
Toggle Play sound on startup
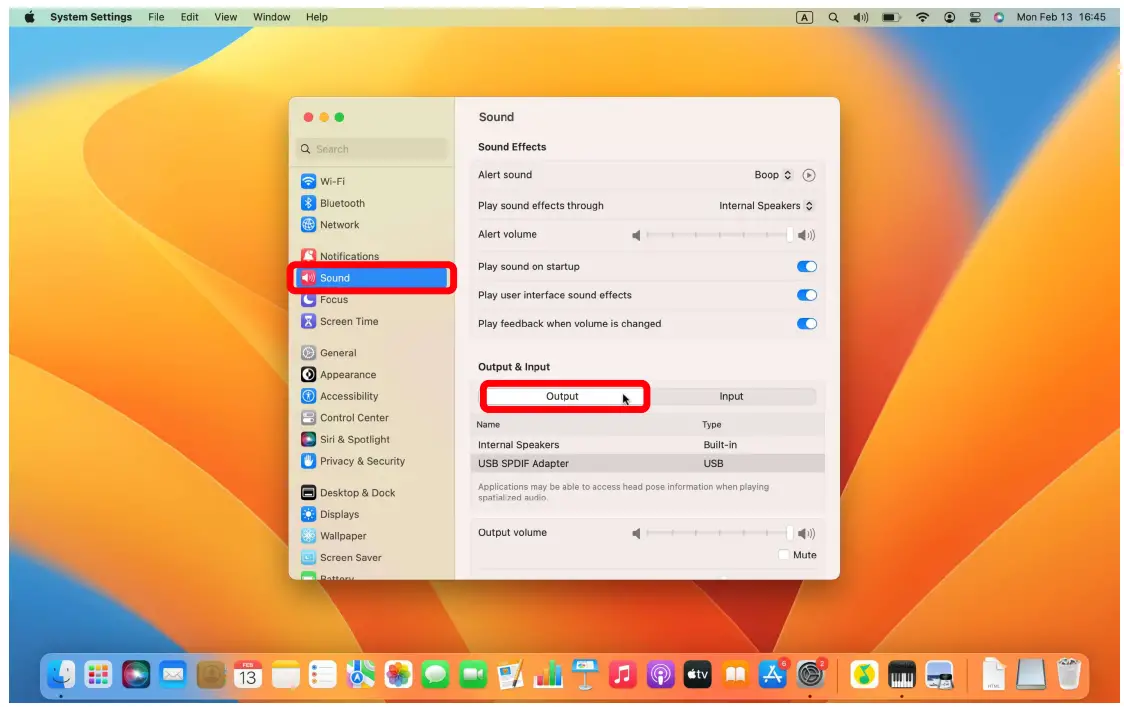[806, 266]
